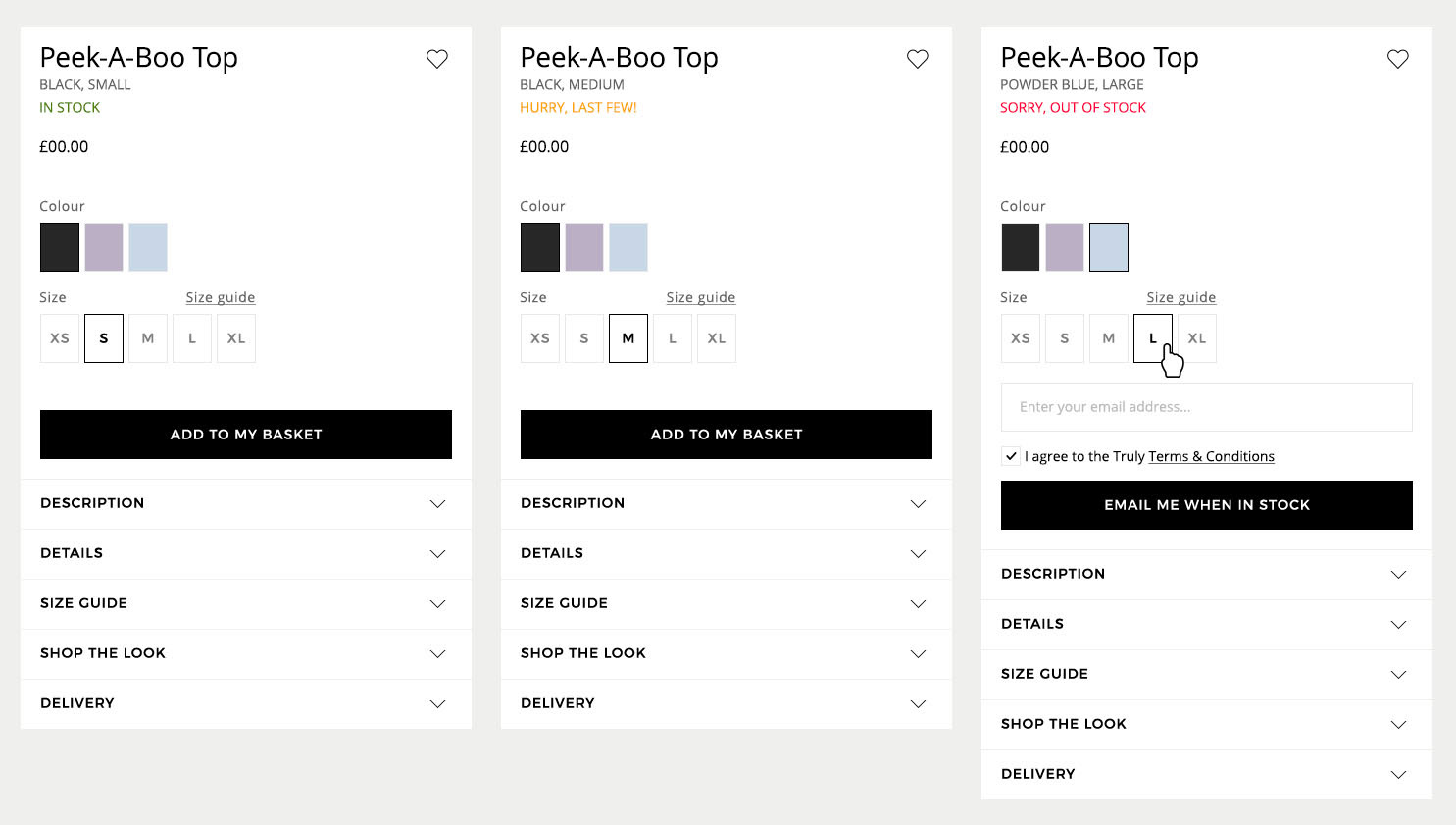Viewport: 1456px width, 825px height.
Task: Open Delivery chevron on Black Medium card
Action: (918, 704)
